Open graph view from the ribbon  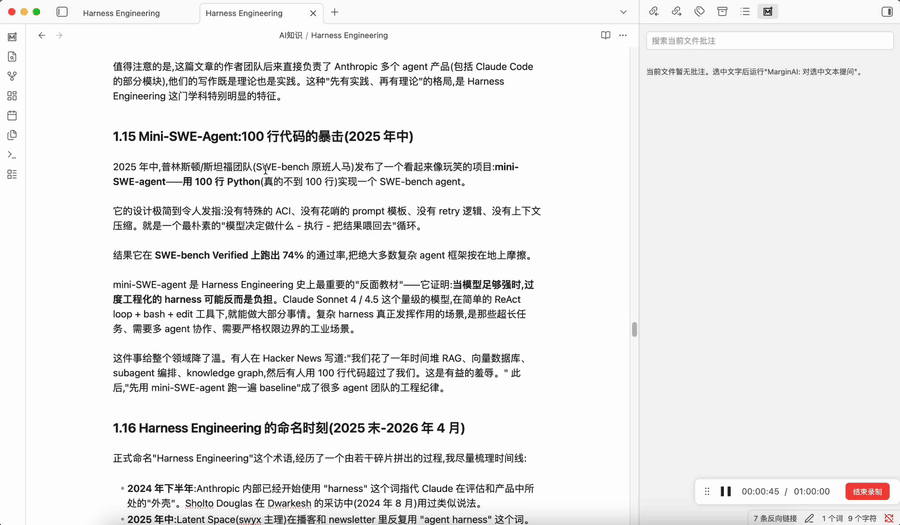coord(12,76)
